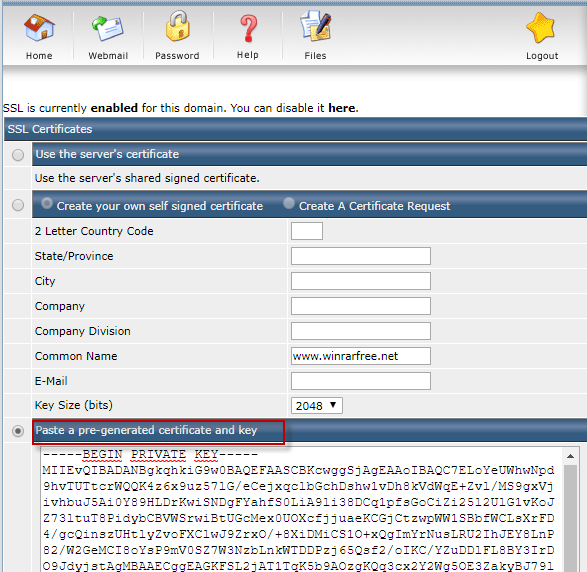This screenshot has width=587, height=572.
Task: Open the Home house icon
Action: (39, 28)
